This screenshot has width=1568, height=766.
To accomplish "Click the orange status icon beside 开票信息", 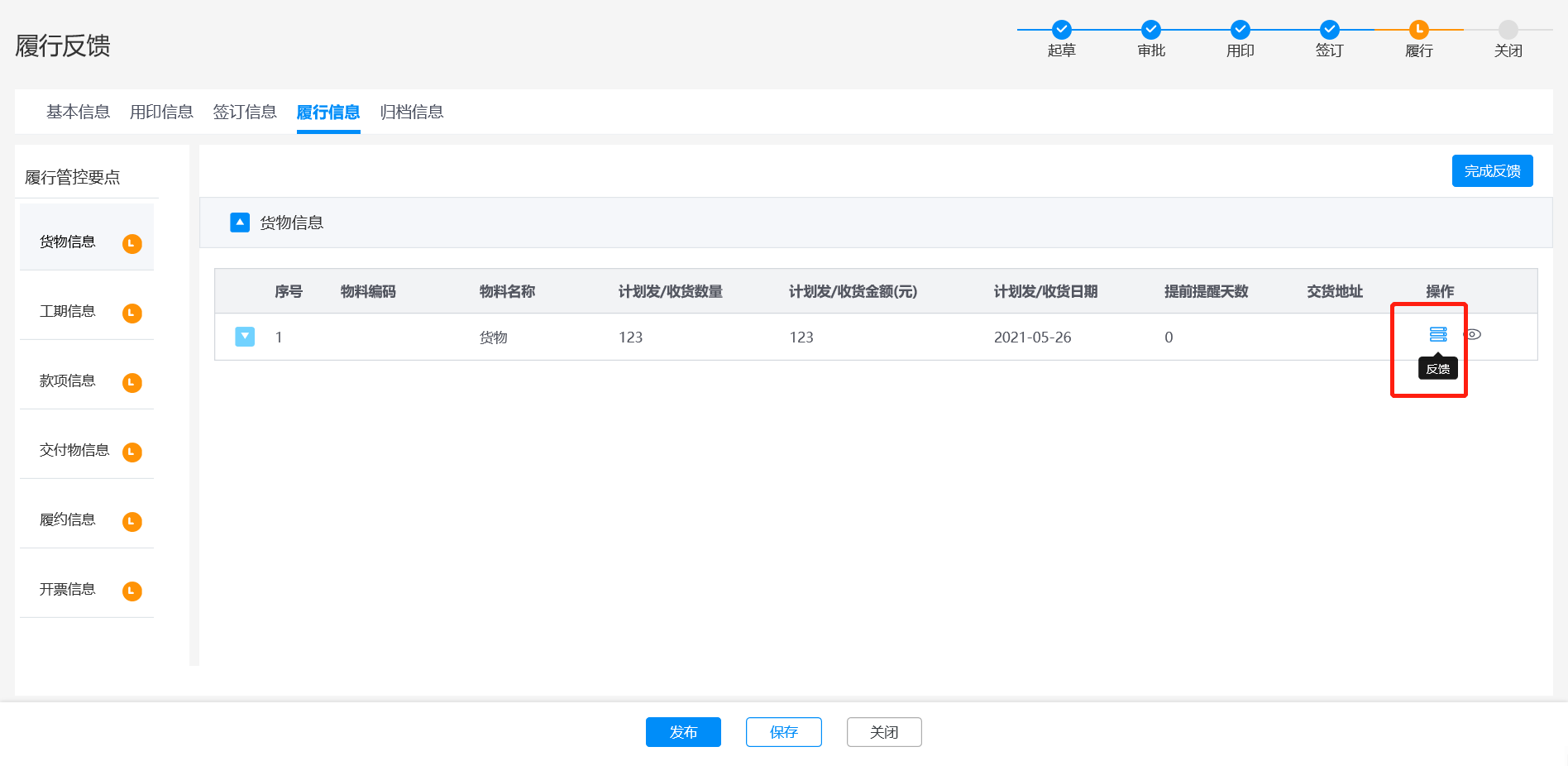I will (x=132, y=591).
